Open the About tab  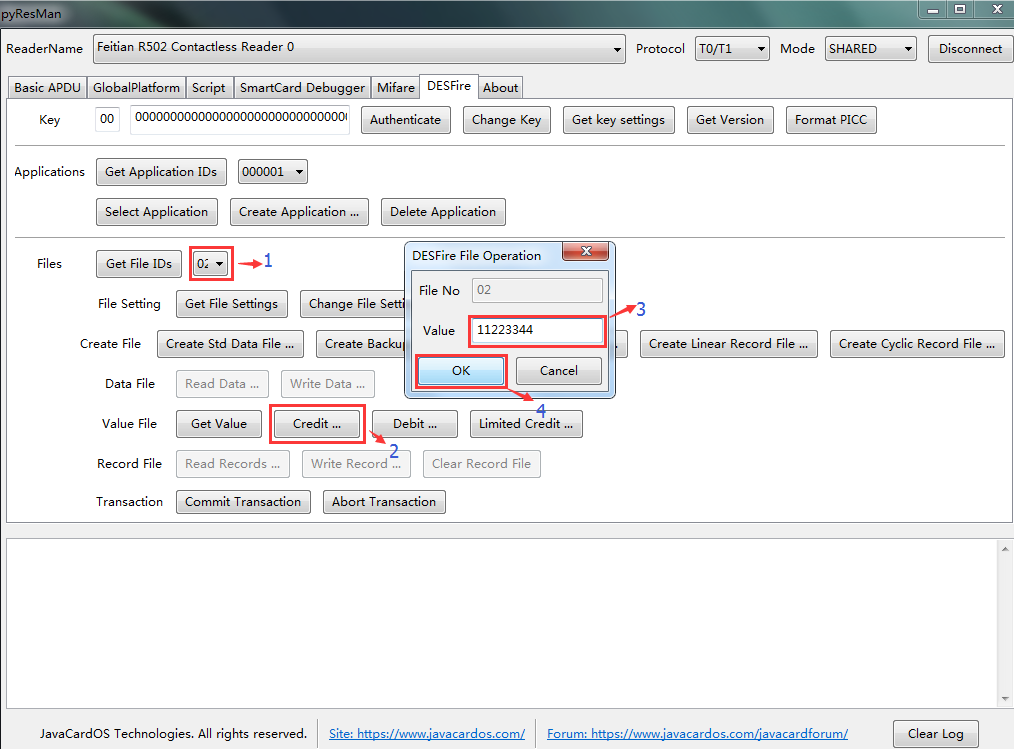pyautogui.click(x=501, y=87)
